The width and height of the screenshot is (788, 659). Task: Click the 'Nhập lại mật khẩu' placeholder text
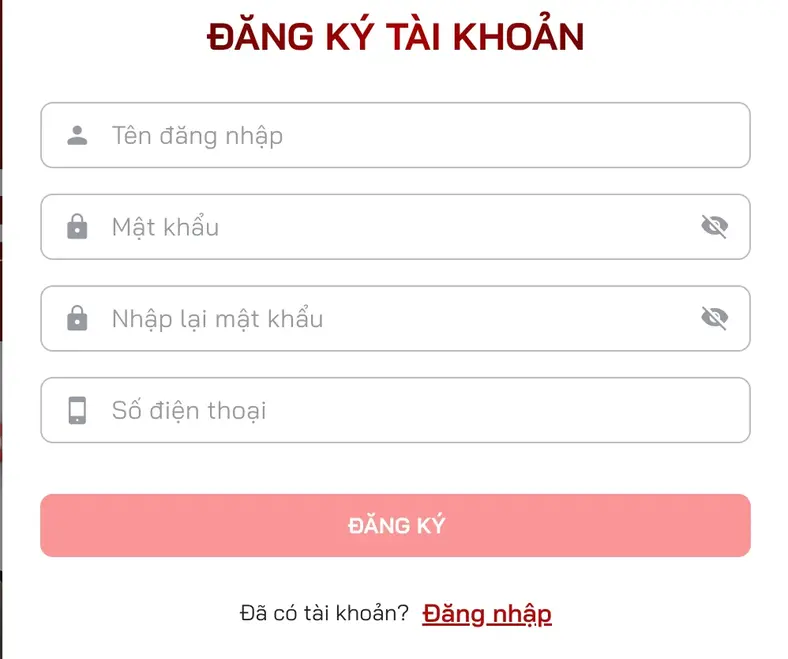(x=217, y=319)
